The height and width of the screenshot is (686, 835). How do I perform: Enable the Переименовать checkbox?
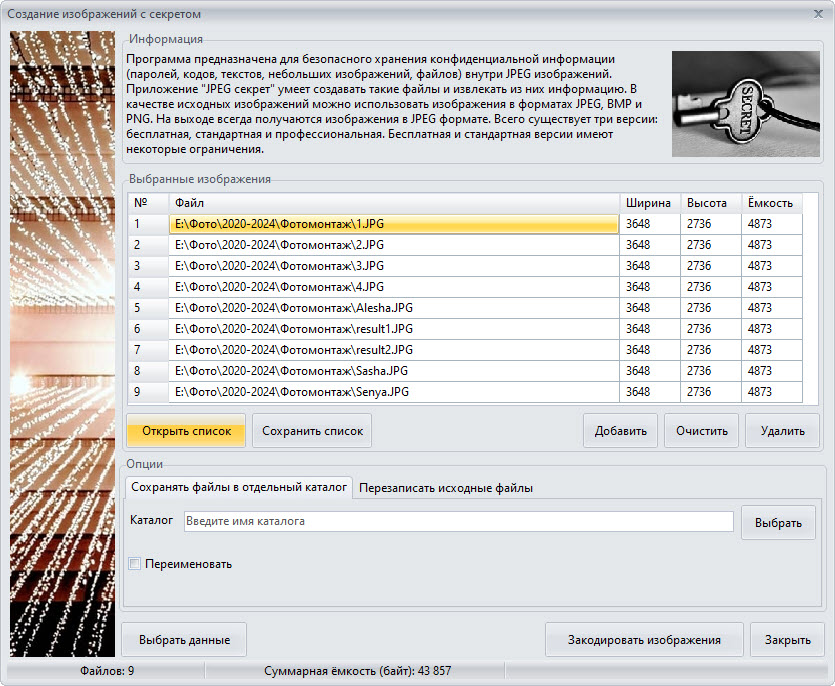point(135,564)
